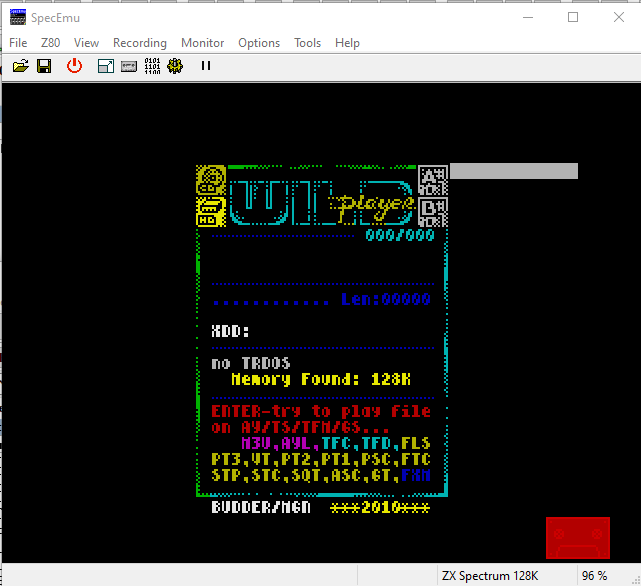Maximize the SpecEmu window
Viewport: 641px width, 586px height.
[x=573, y=17]
